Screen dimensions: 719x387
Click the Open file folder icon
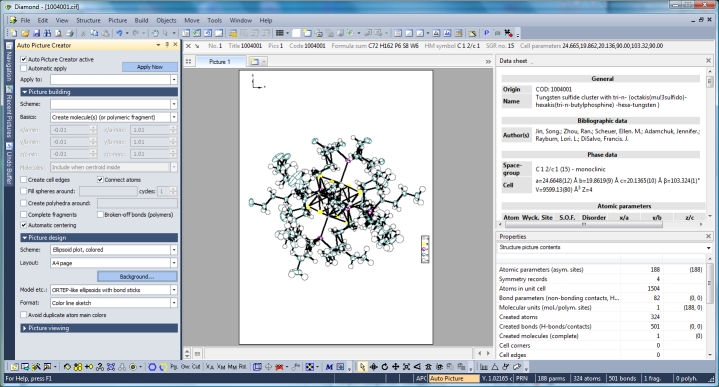coord(25,33)
